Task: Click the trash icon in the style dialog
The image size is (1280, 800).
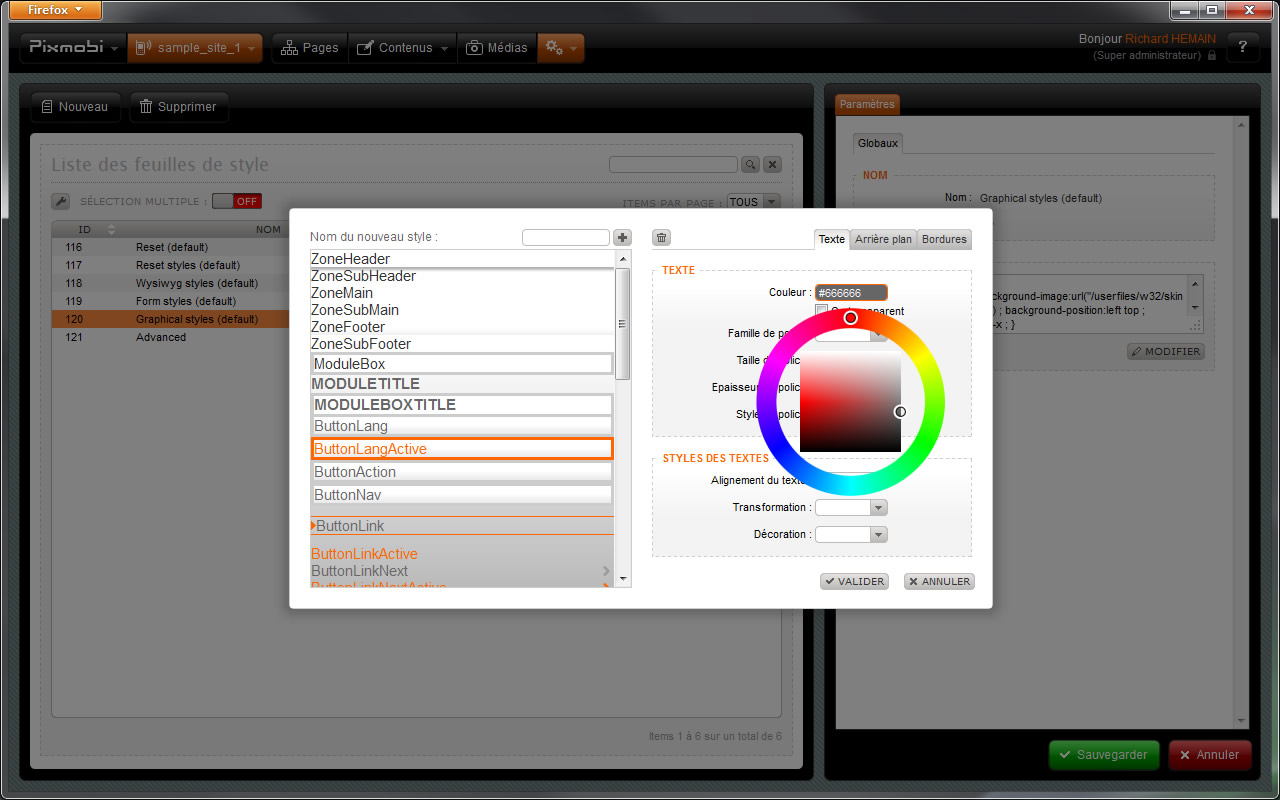Action: click(661, 238)
